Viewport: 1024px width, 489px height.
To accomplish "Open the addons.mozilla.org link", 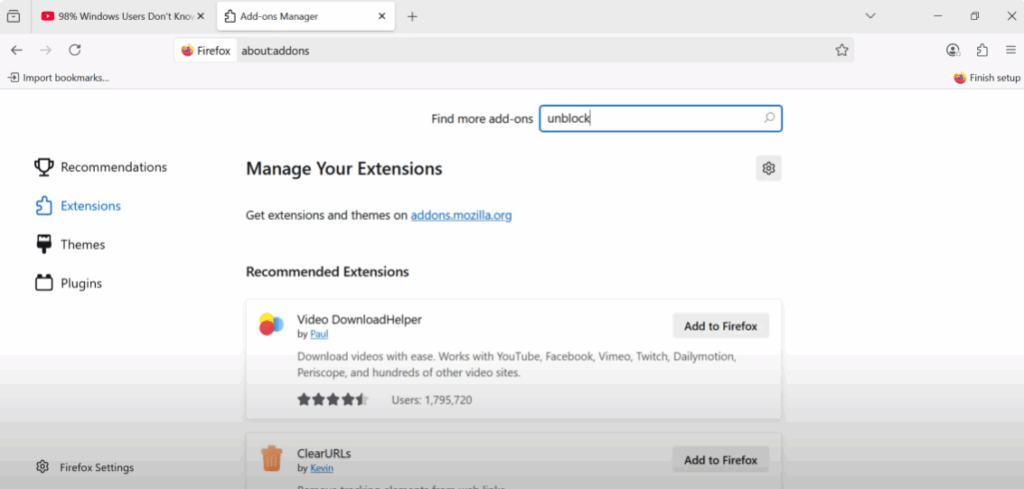I will pos(461,215).
